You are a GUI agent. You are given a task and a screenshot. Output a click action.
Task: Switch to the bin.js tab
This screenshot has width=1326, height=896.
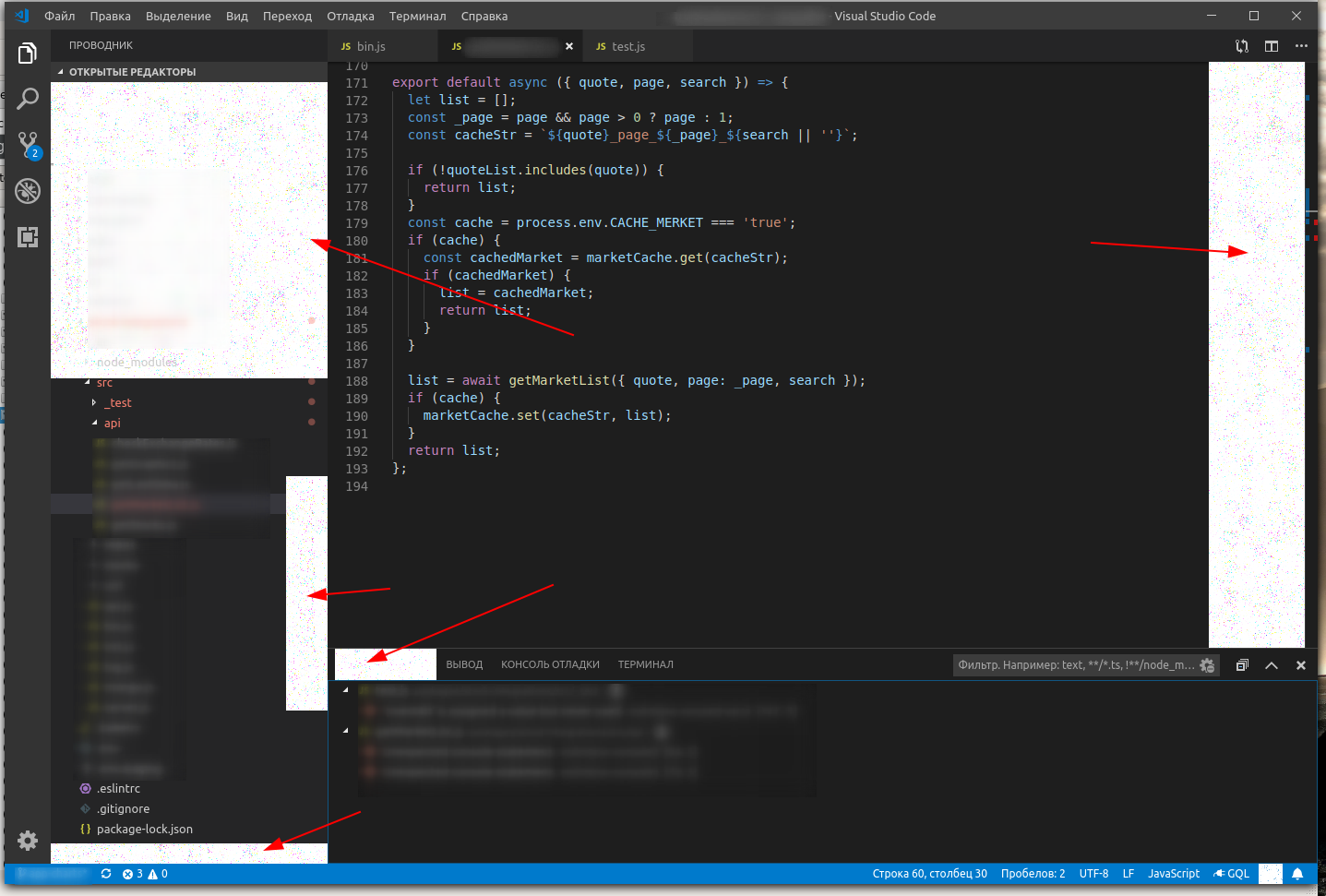pos(383,46)
